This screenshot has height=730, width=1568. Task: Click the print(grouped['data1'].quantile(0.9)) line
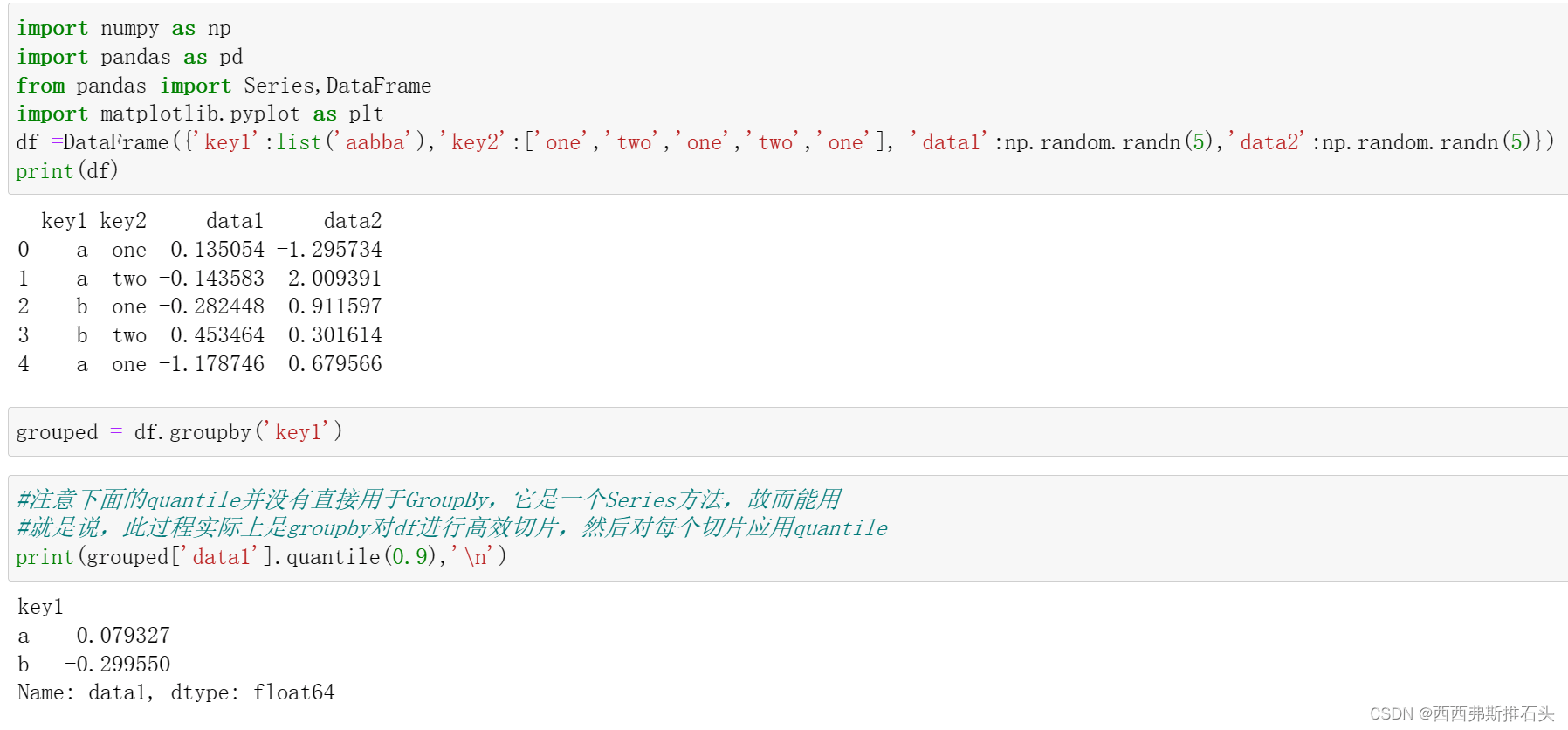261,556
